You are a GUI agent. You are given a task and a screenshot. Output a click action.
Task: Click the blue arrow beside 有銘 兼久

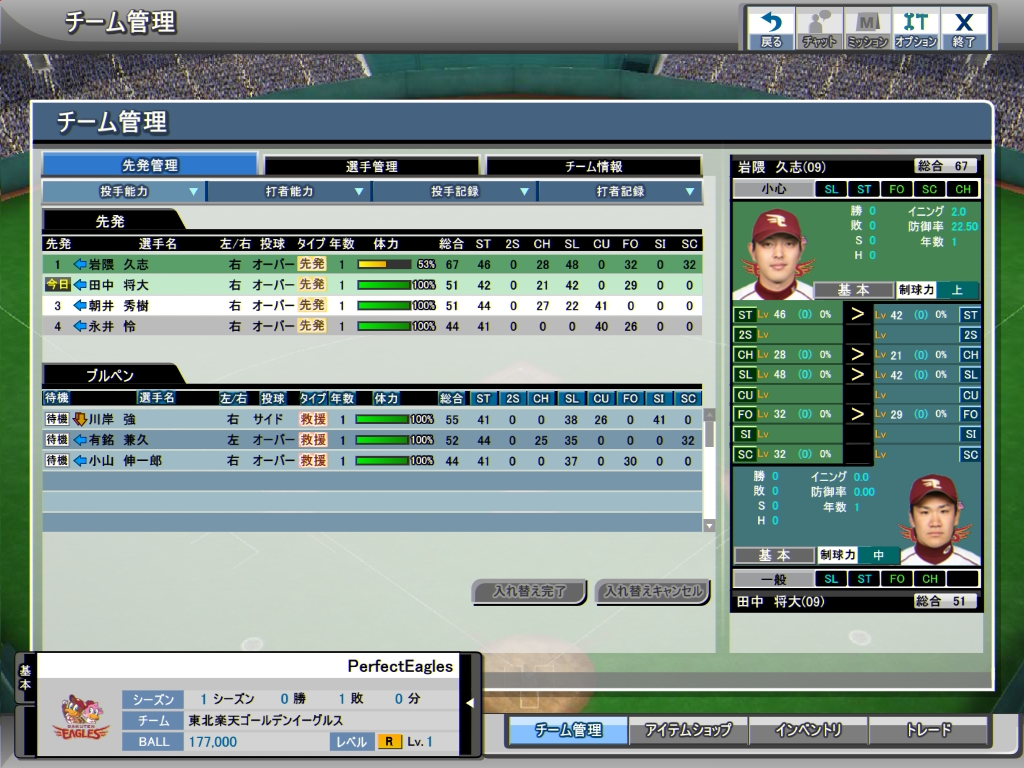tap(81, 440)
